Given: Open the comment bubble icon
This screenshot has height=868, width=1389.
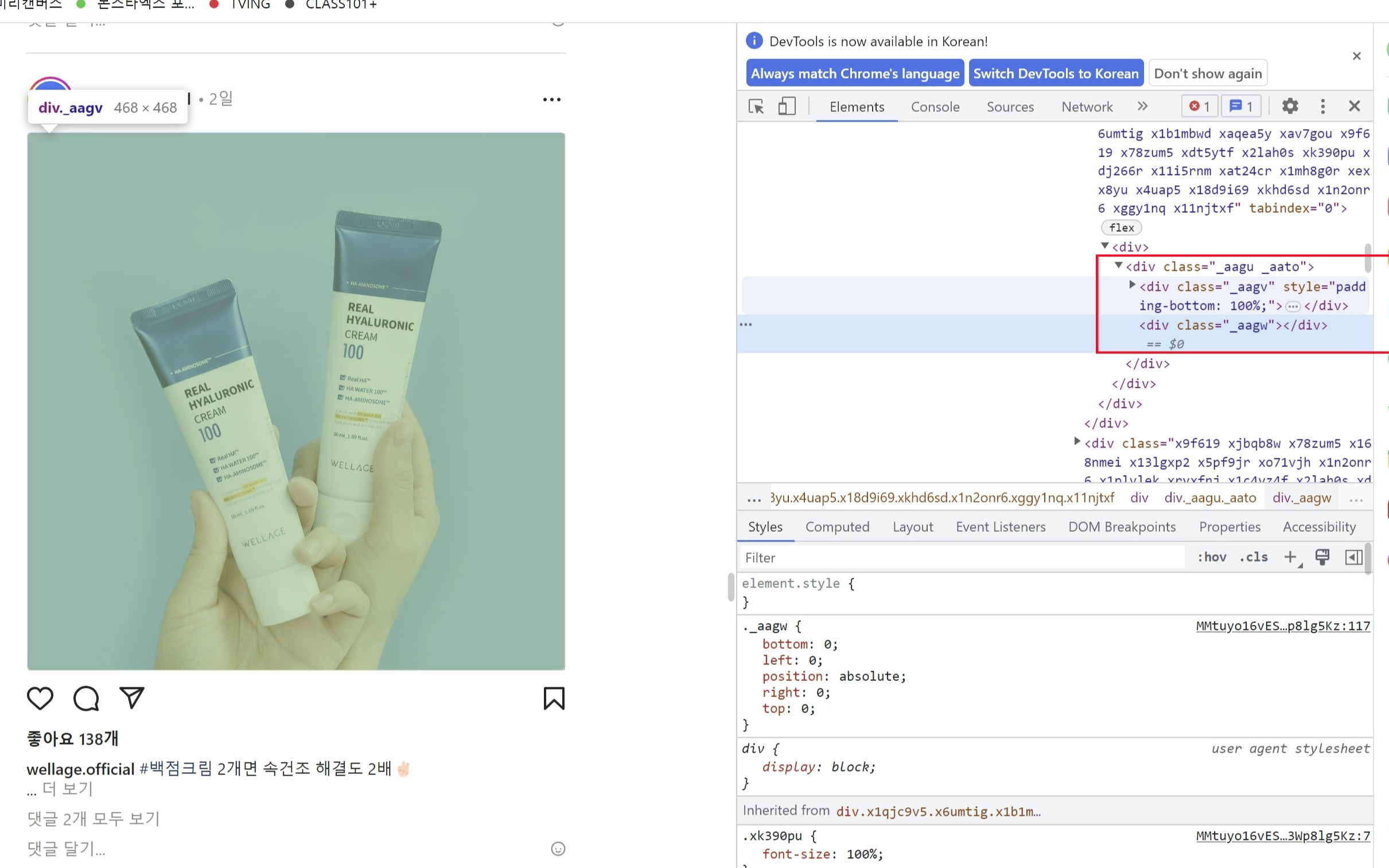Looking at the screenshot, I should pyautogui.click(x=86, y=698).
